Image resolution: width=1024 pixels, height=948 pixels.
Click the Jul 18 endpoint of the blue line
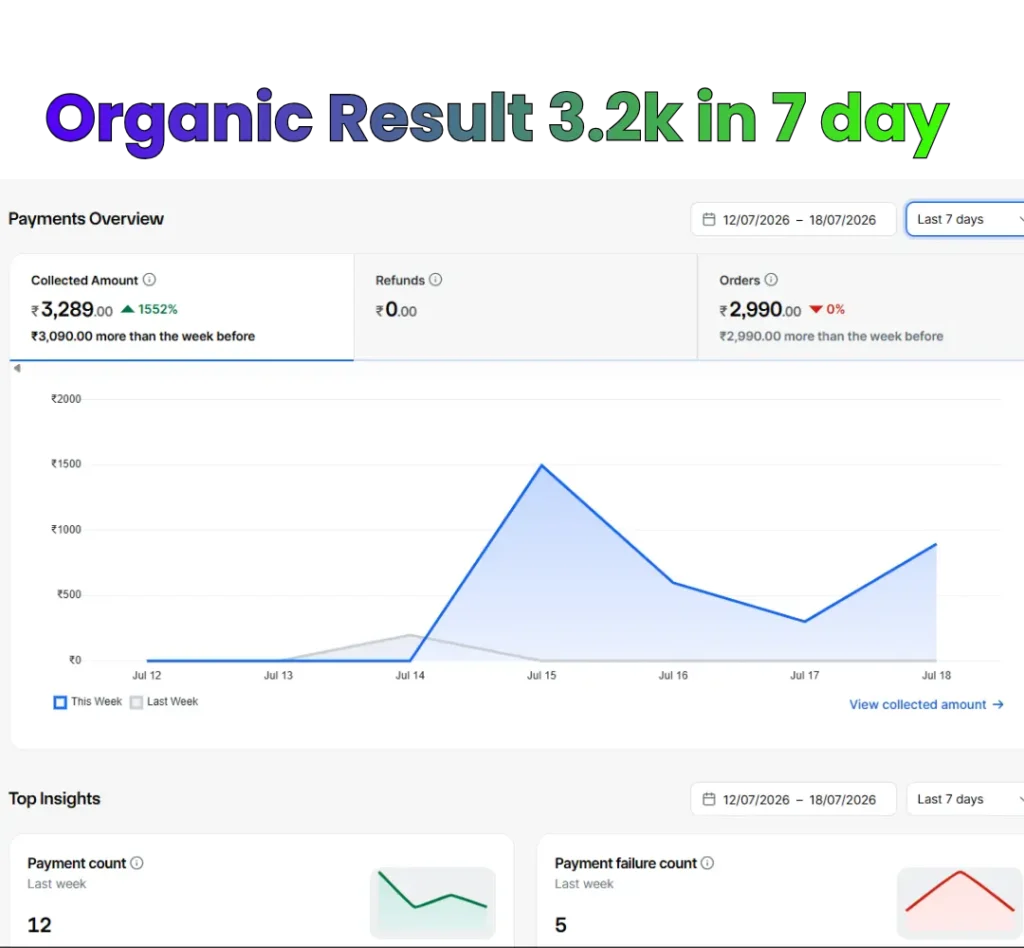click(x=936, y=544)
